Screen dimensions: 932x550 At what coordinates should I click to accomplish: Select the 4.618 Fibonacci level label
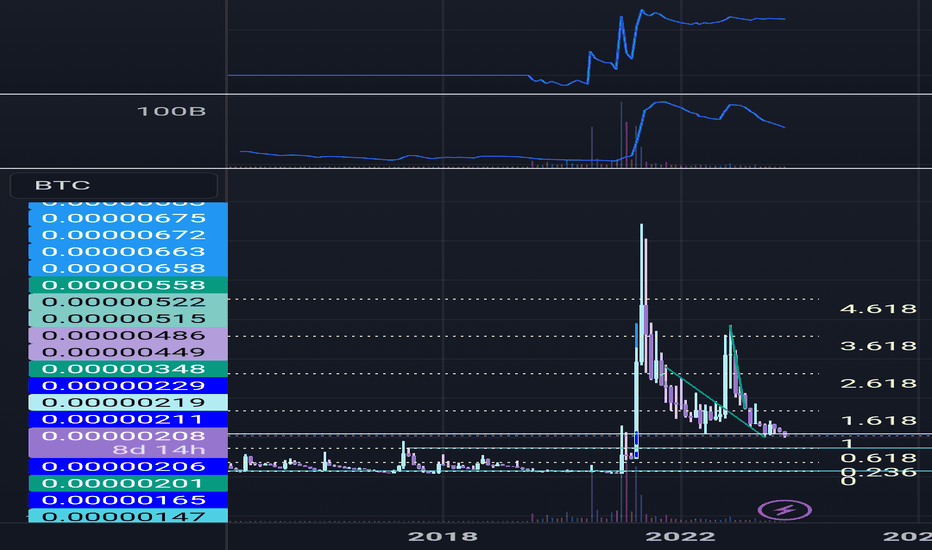(x=878, y=309)
